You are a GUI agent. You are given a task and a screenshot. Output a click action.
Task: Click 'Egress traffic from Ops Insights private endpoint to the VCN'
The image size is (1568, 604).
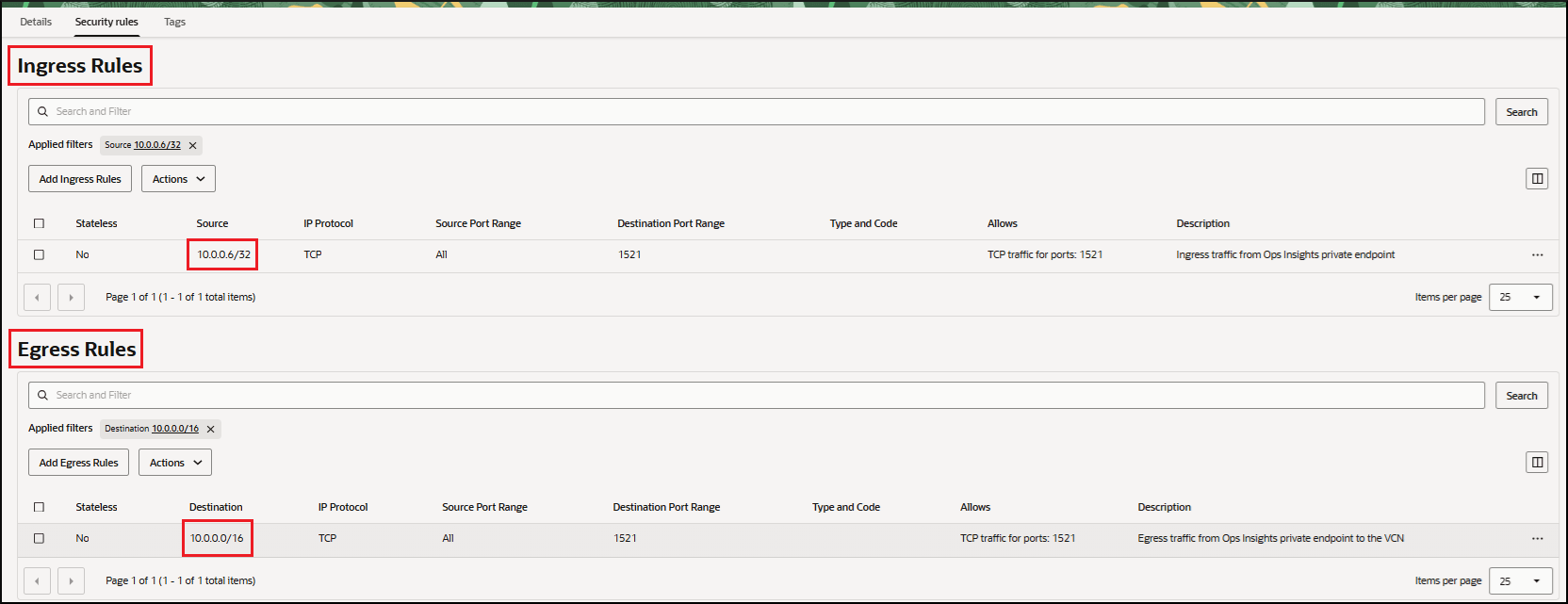[1270, 538]
